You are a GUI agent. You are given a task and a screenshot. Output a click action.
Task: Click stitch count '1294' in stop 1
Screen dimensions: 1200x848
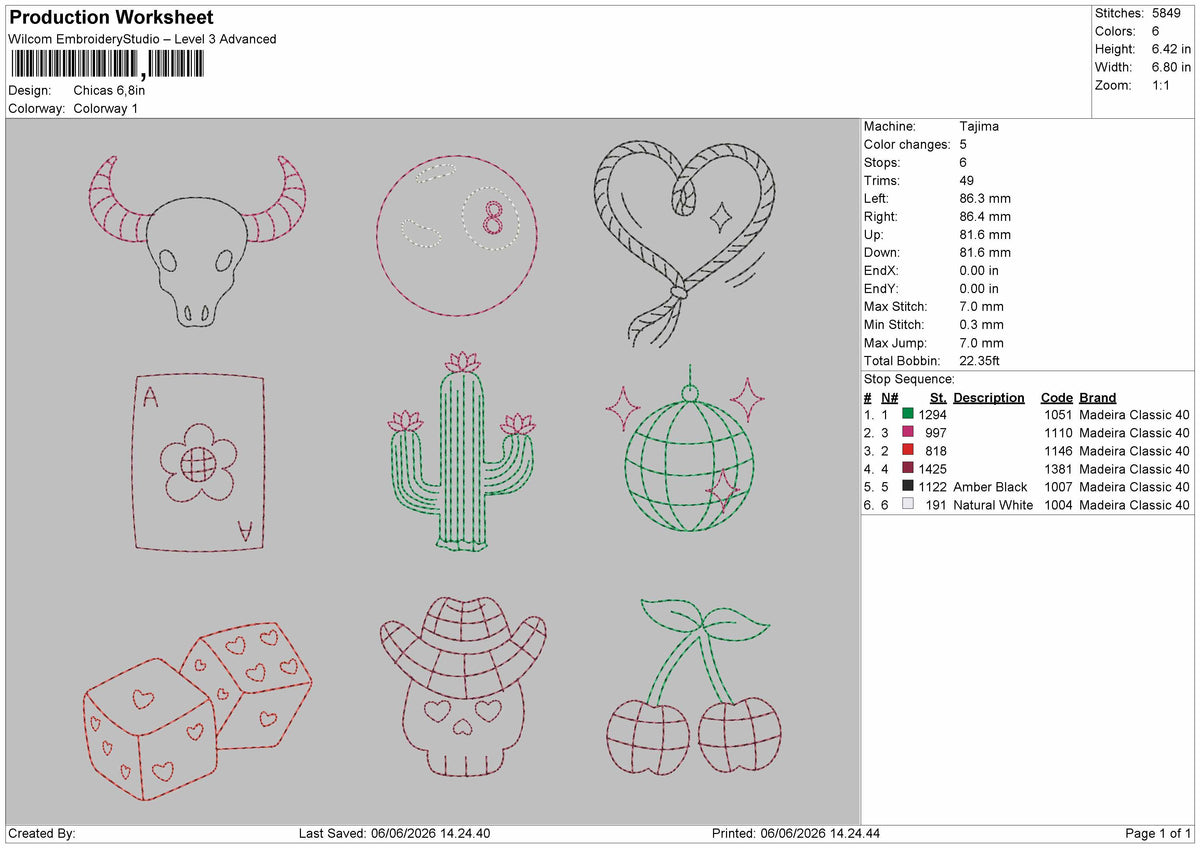(x=932, y=415)
